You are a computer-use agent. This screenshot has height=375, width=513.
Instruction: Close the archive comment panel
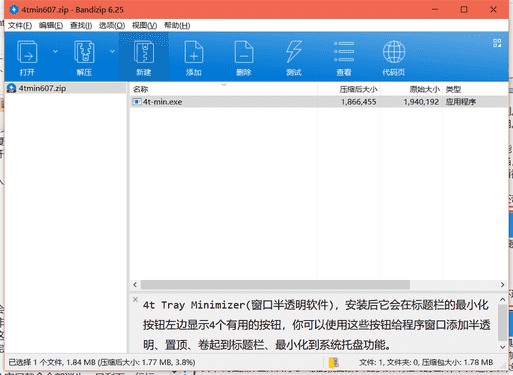point(135,299)
